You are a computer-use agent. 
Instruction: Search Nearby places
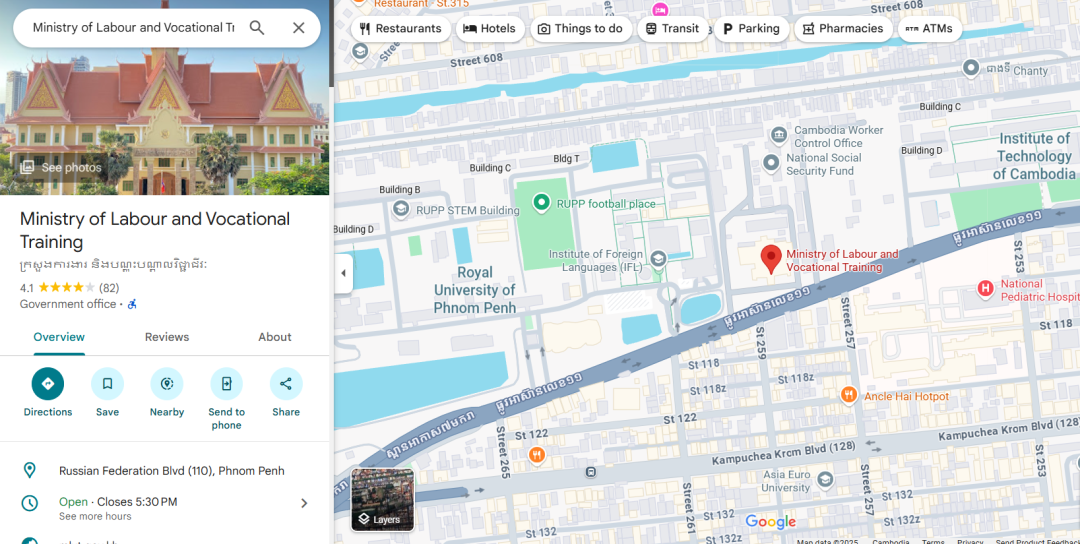pos(167,384)
